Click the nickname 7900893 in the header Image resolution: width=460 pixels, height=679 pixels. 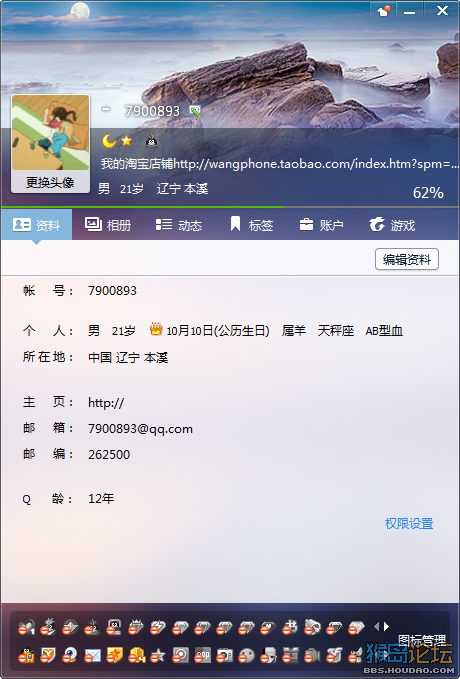(152, 111)
